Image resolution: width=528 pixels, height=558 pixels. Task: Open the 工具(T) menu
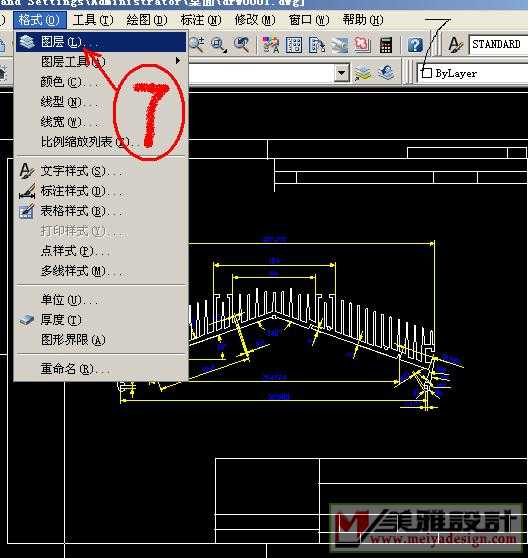coord(93,20)
